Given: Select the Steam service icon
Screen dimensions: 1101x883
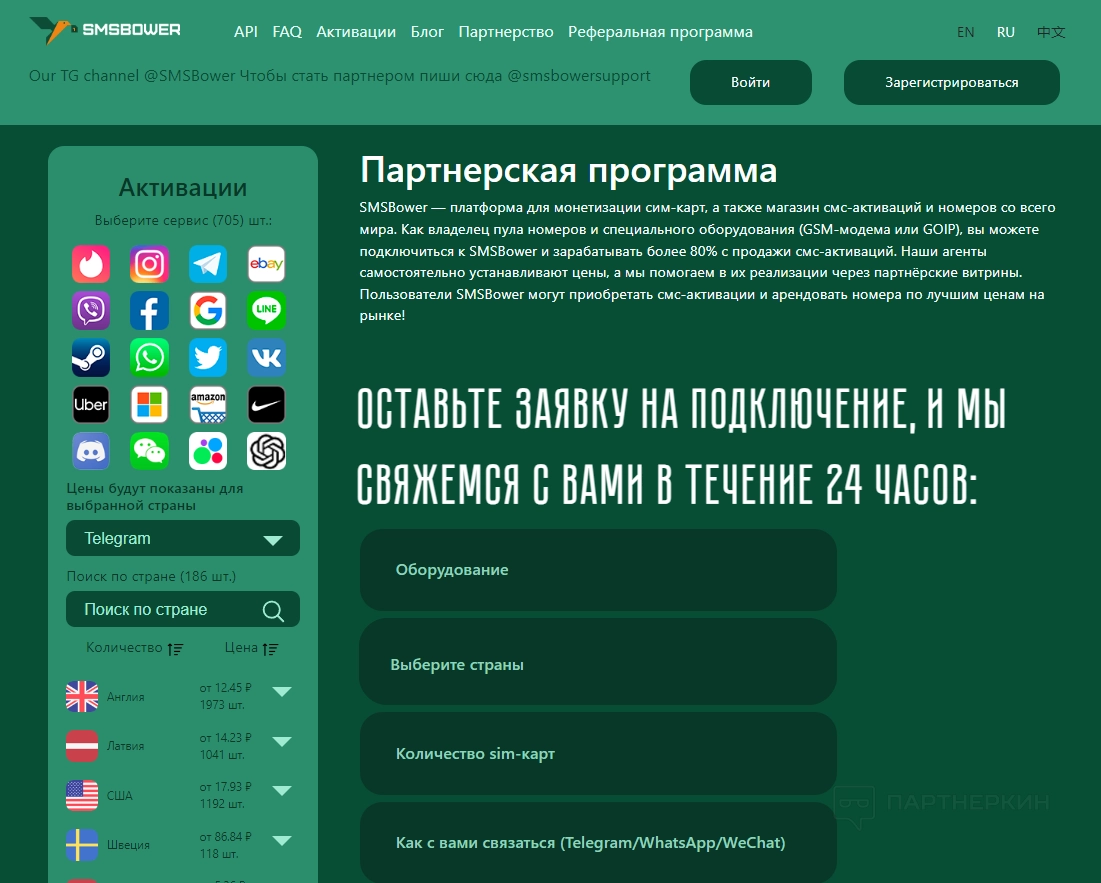Looking at the screenshot, I should 91,357.
